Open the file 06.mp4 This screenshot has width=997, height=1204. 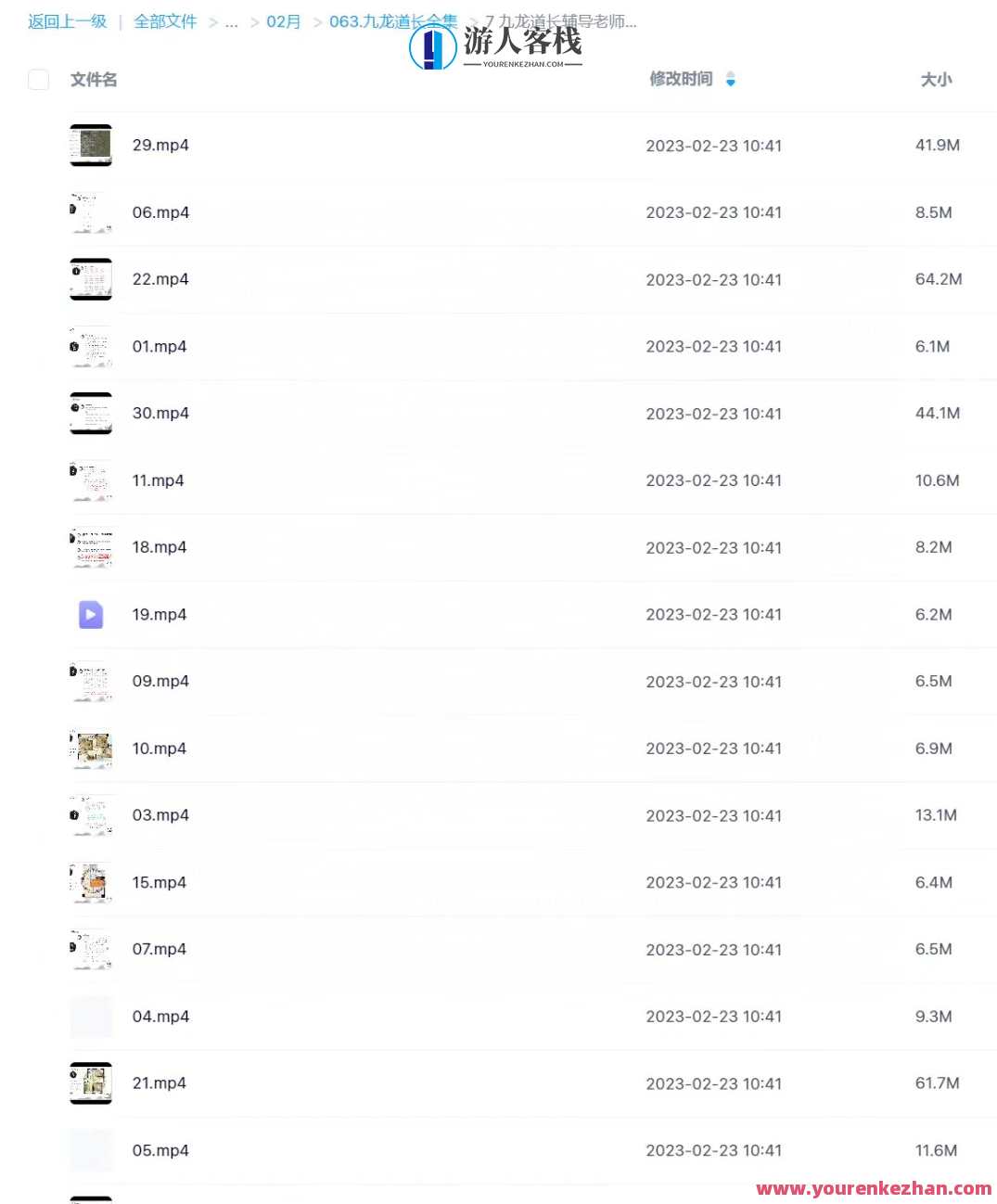coord(160,212)
